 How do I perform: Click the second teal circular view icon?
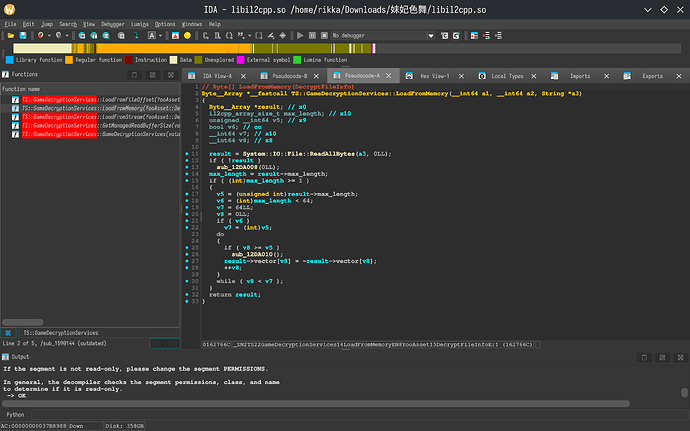point(94,36)
